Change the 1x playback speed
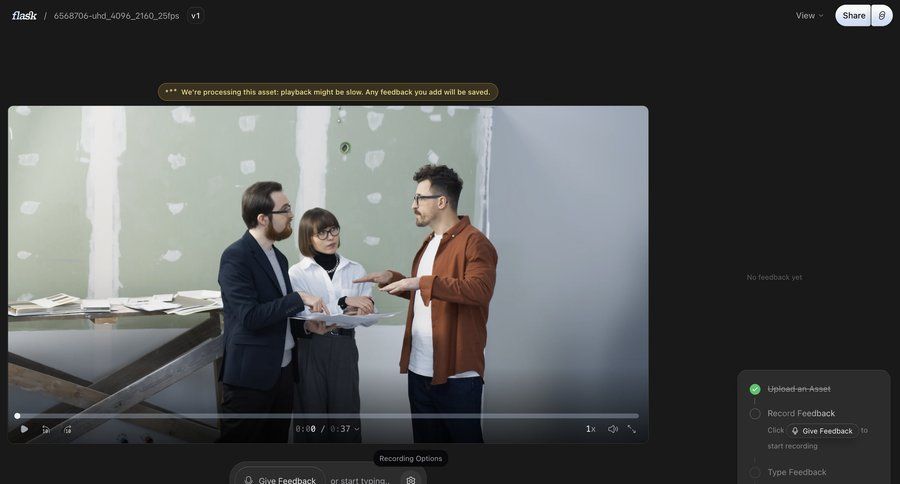The image size is (900, 484). [x=591, y=429]
